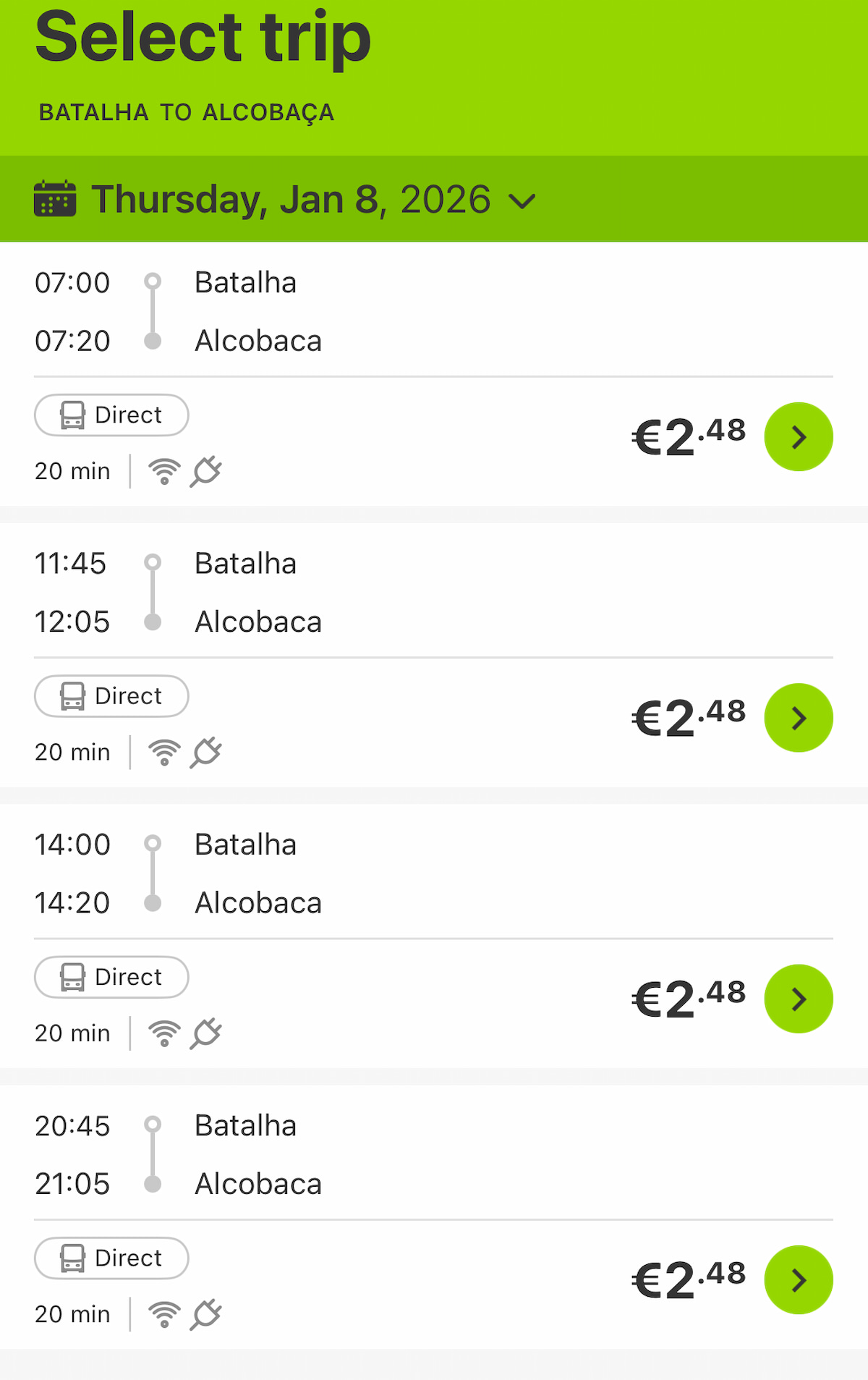Expand the Thursday, Jan 8, 2026 date dropdown
The width and height of the screenshot is (868, 1380).
point(291,200)
